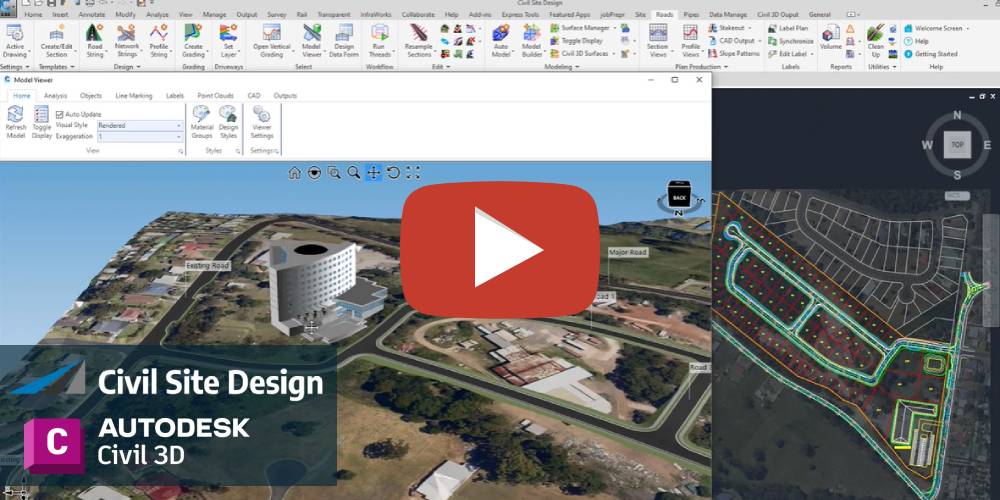This screenshot has width=1000, height=500.
Task: Open the Auto Model tool
Action: [501, 41]
